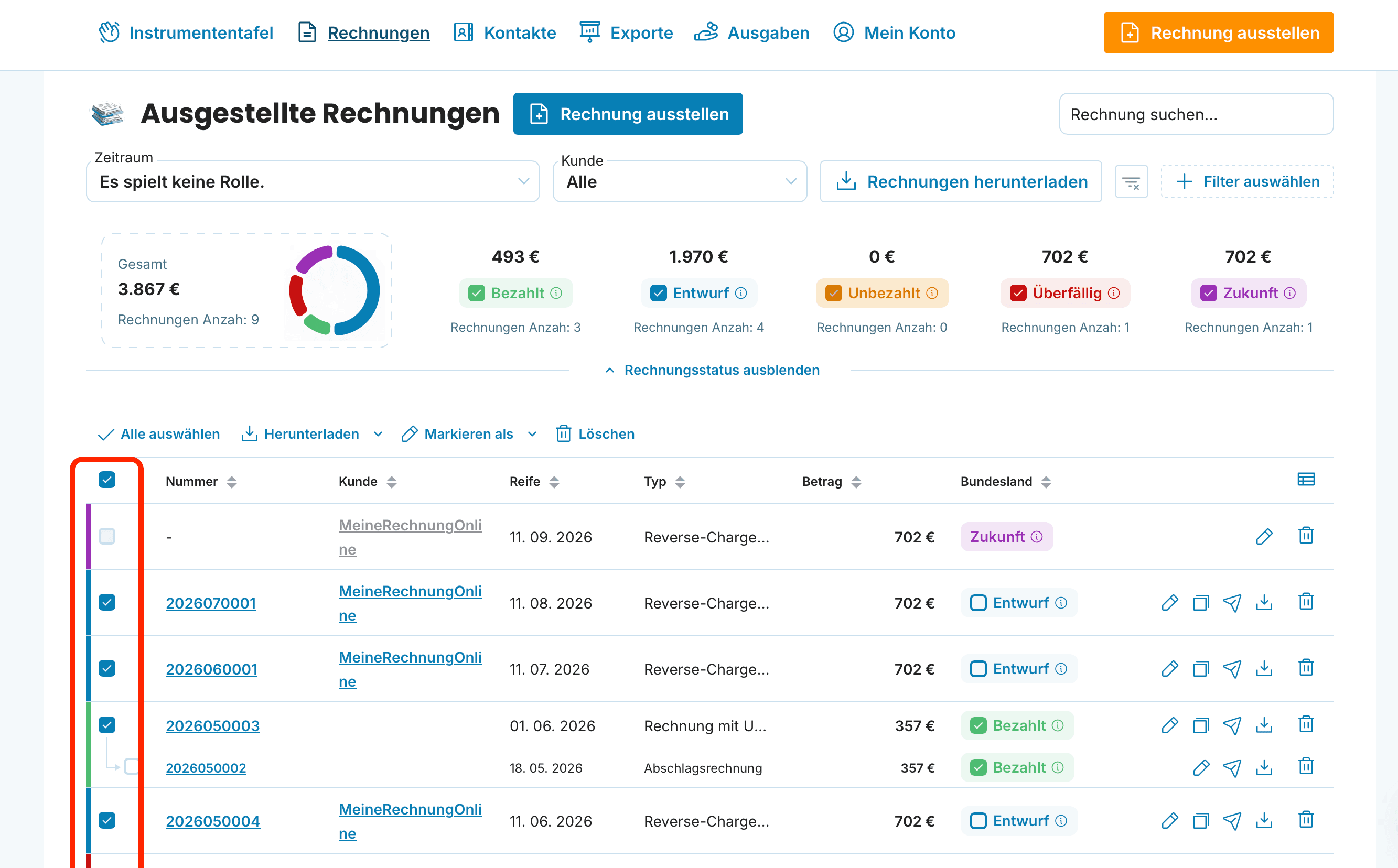Toggle the select-all header checkbox
Screen dimensions: 1398x868
[107, 480]
